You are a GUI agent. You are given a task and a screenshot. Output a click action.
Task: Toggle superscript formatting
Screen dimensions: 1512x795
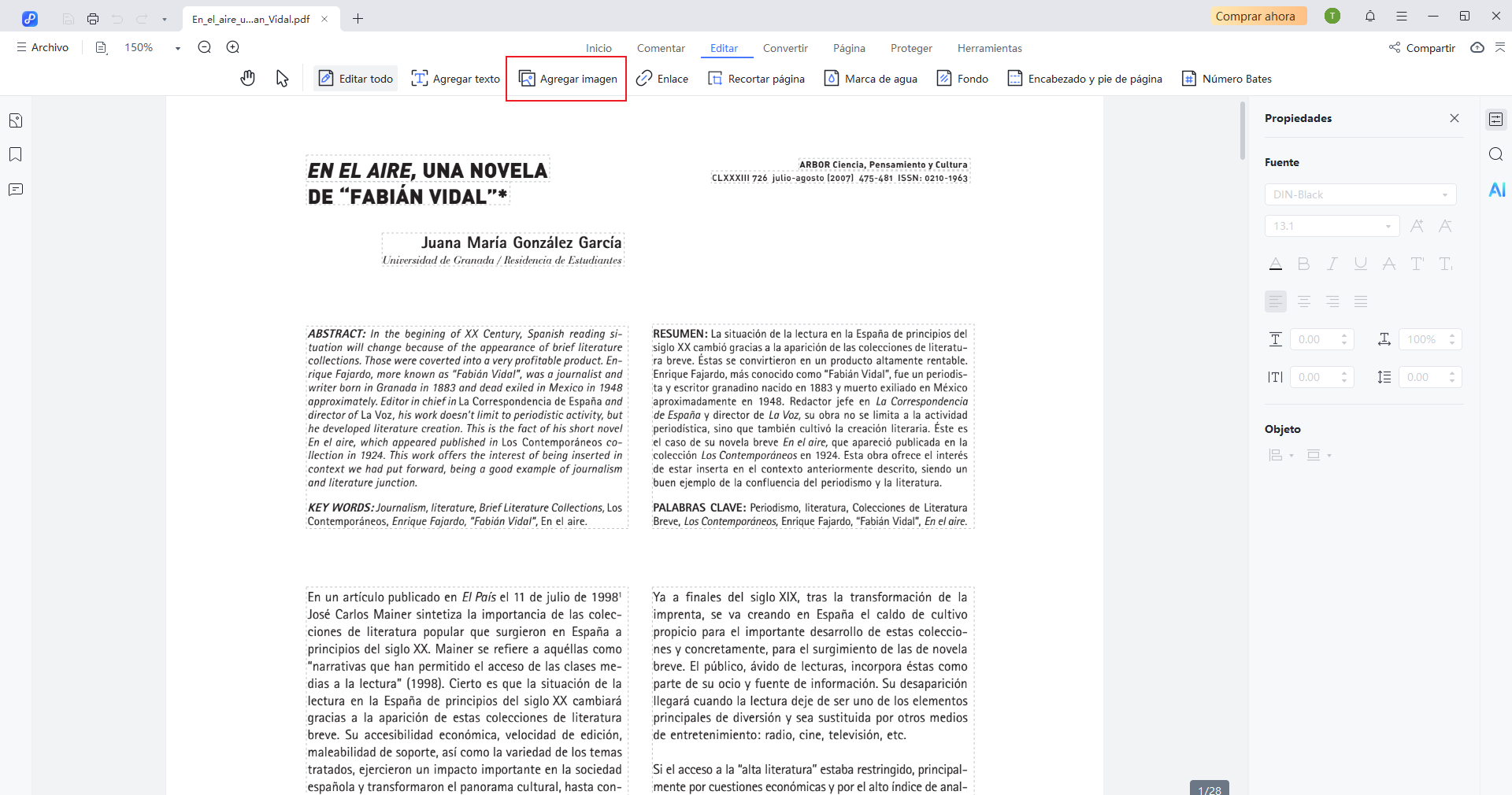pyautogui.click(x=1417, y=264)
